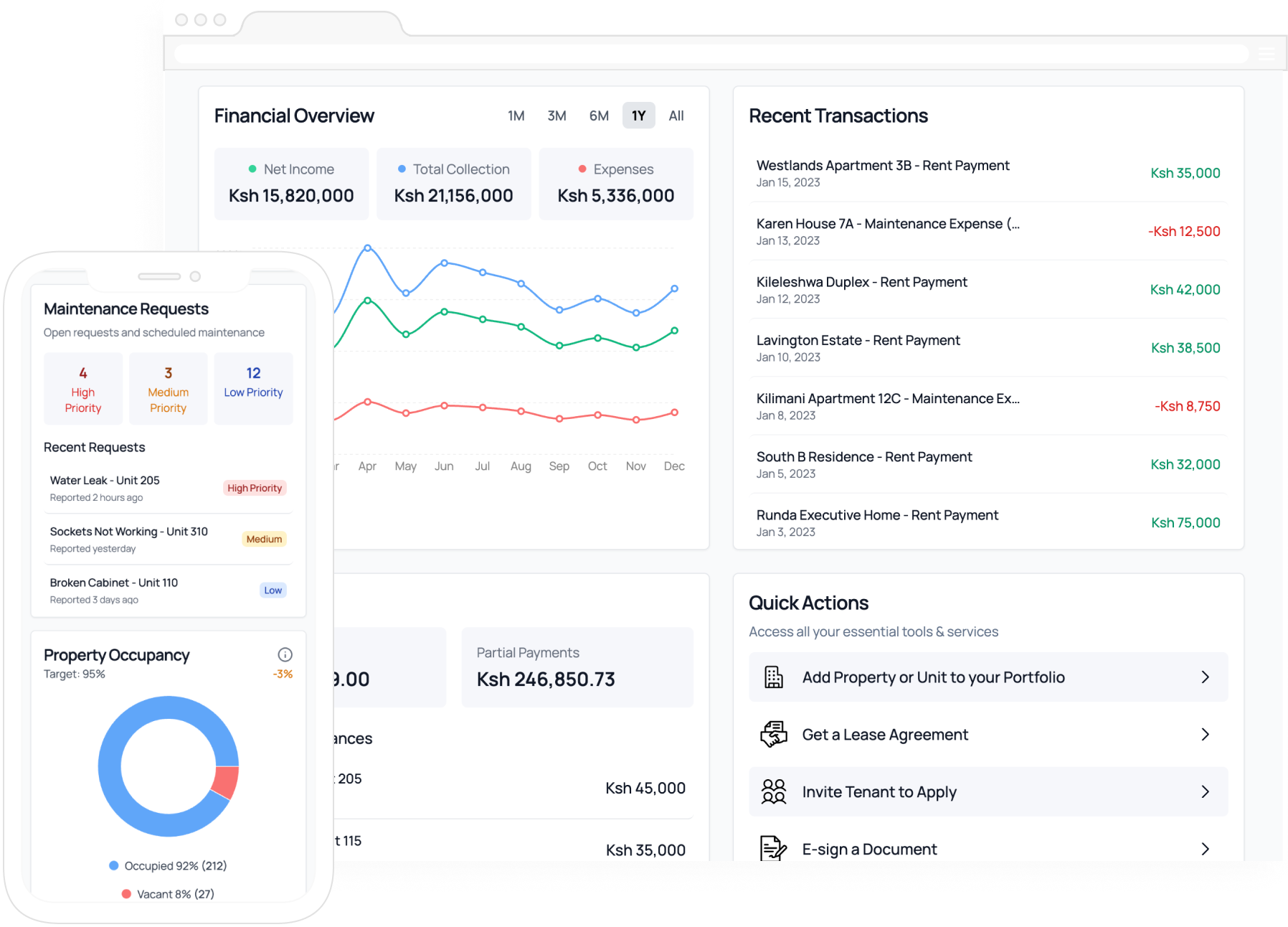
Task: Expand Invite Tenant to Apply chevron
Action: pos(1206,791)
